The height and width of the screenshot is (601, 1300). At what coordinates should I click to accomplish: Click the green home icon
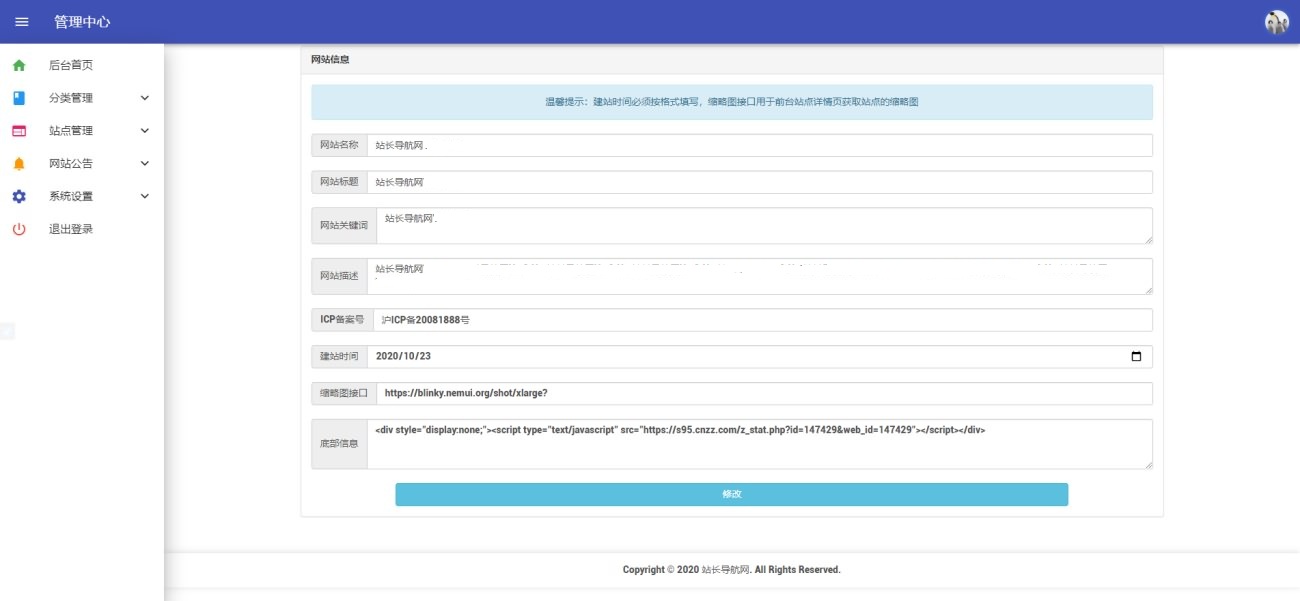(x=19, y=65)
